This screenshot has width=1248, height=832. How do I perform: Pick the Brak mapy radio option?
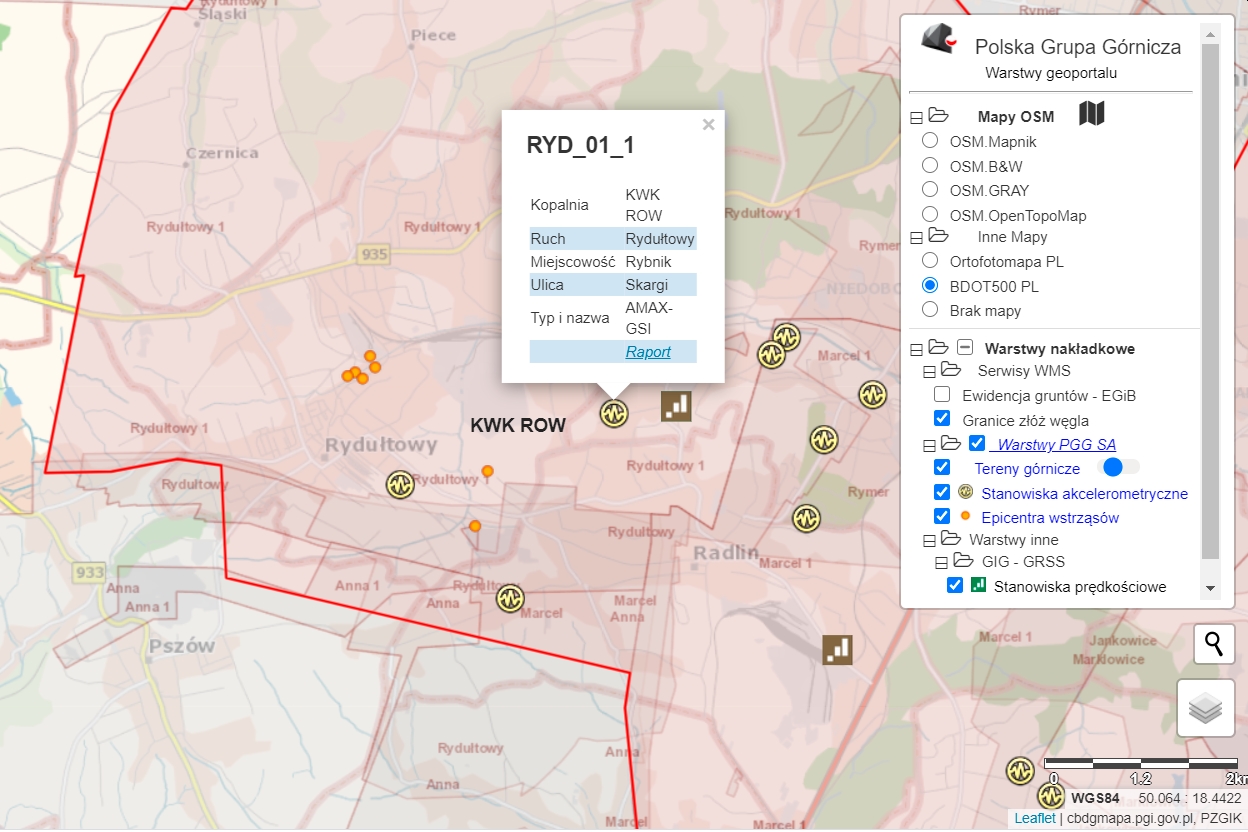click(x=930, y=309)
